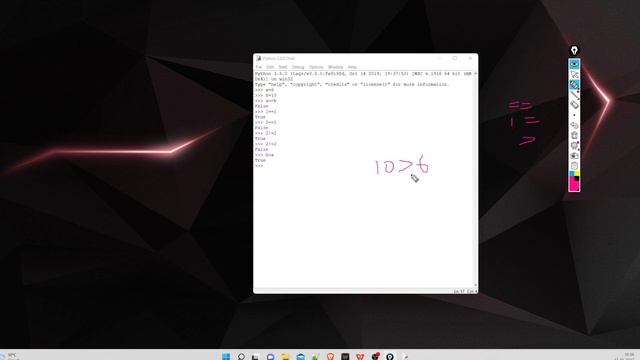
Task: Open File Explorer from taskbar
Action: (285, 357)
